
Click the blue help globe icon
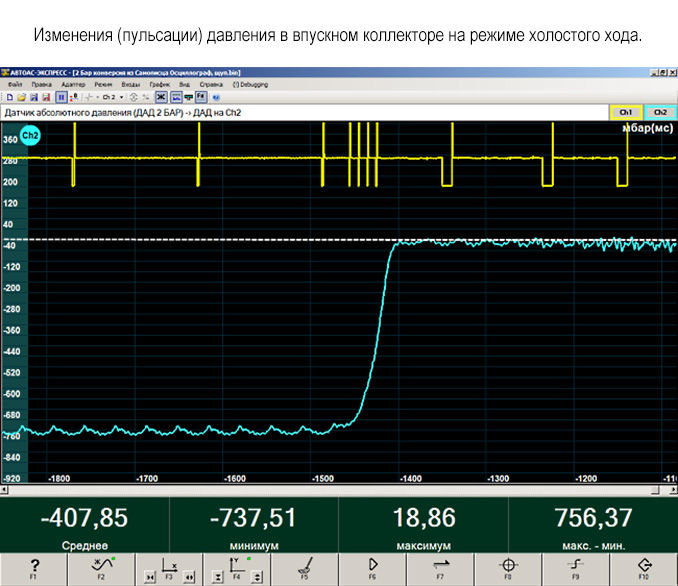[217, 98]
